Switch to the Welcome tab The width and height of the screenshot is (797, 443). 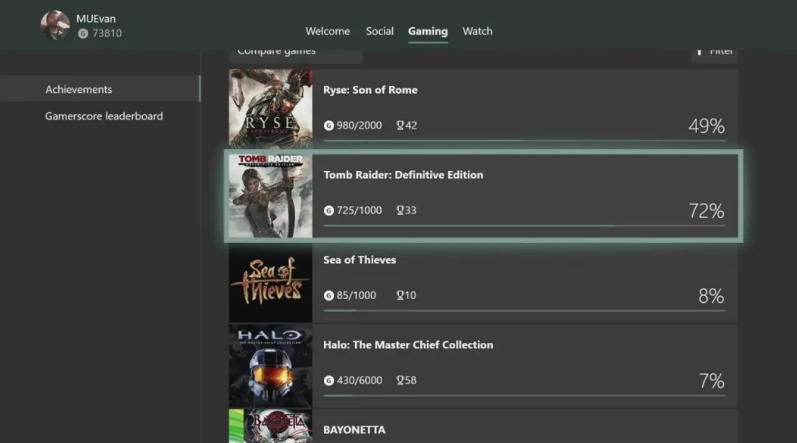pos(327,31)
